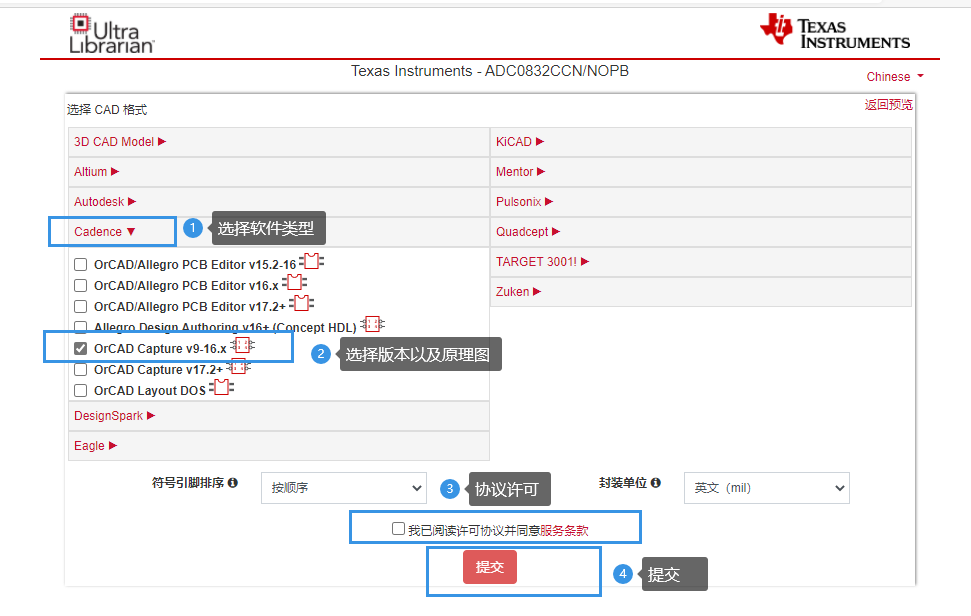Click the Texas Instruments logo
Screen dimensions: 971x616
tap(835, 32)
